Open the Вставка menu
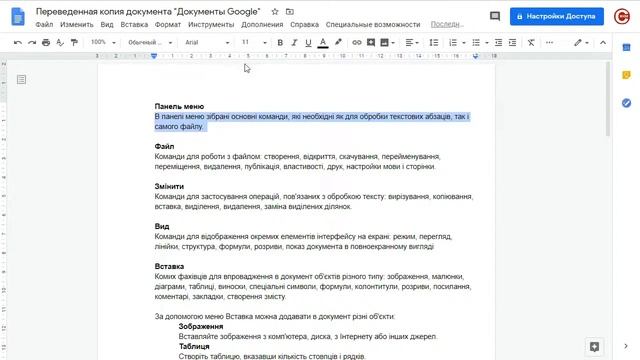The width and height of the screenshot is (640, 360). 134,24
